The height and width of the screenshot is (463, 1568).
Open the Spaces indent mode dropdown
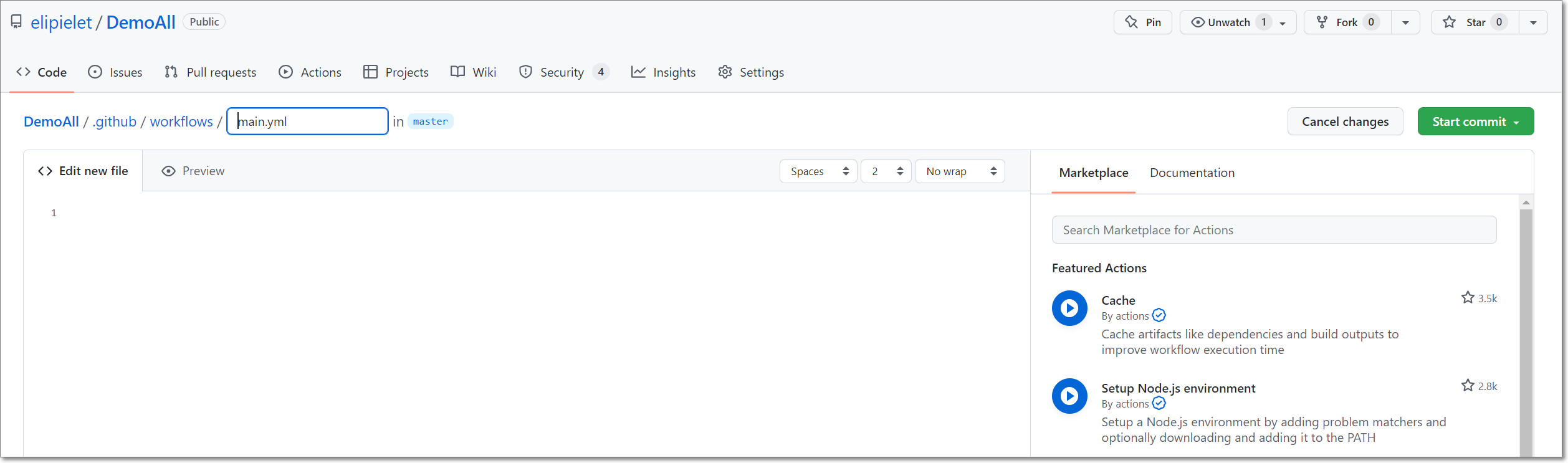point(818,171)
